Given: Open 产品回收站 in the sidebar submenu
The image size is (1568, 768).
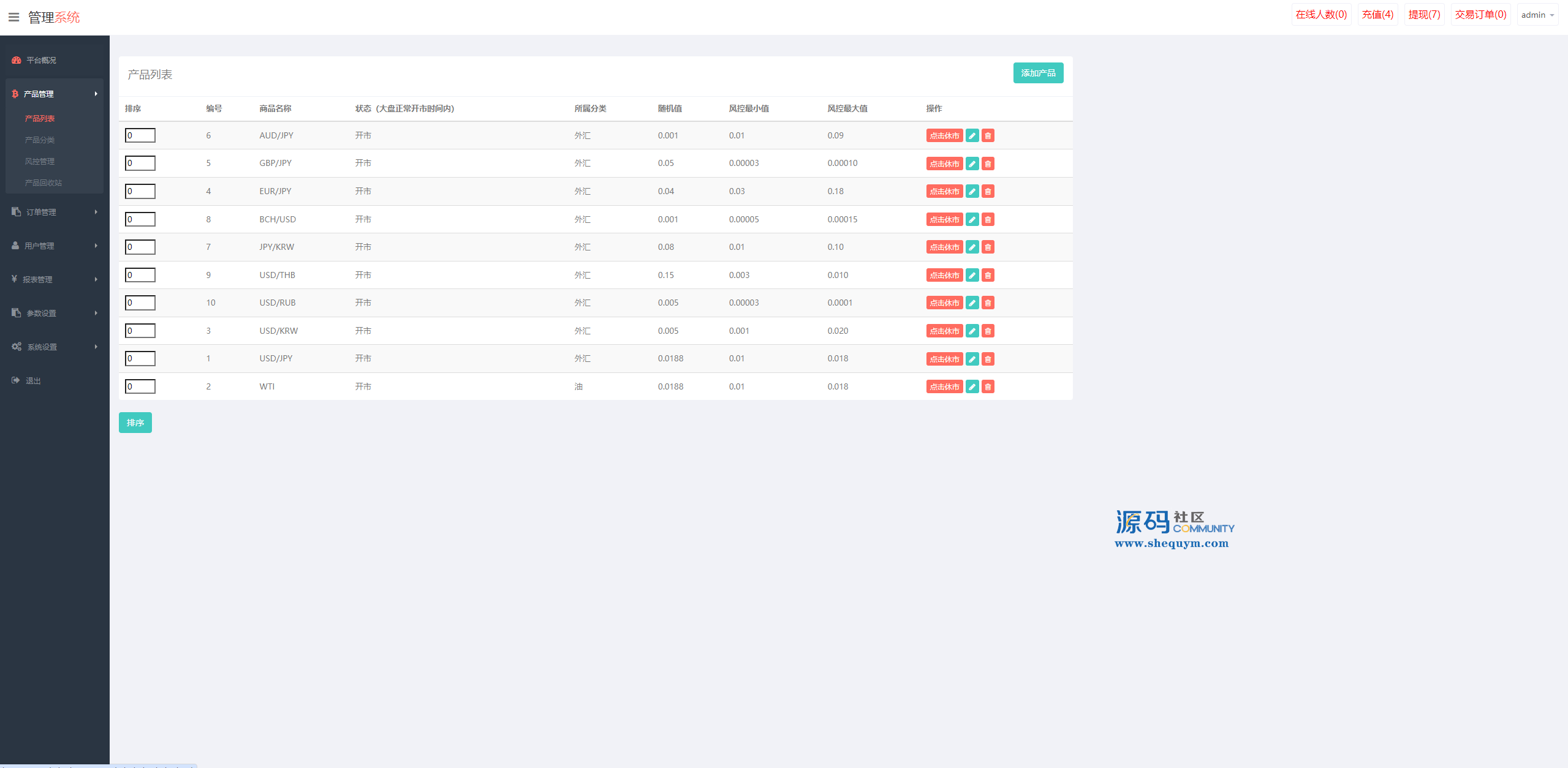Looking at the screenshot, I should (44, 183).
